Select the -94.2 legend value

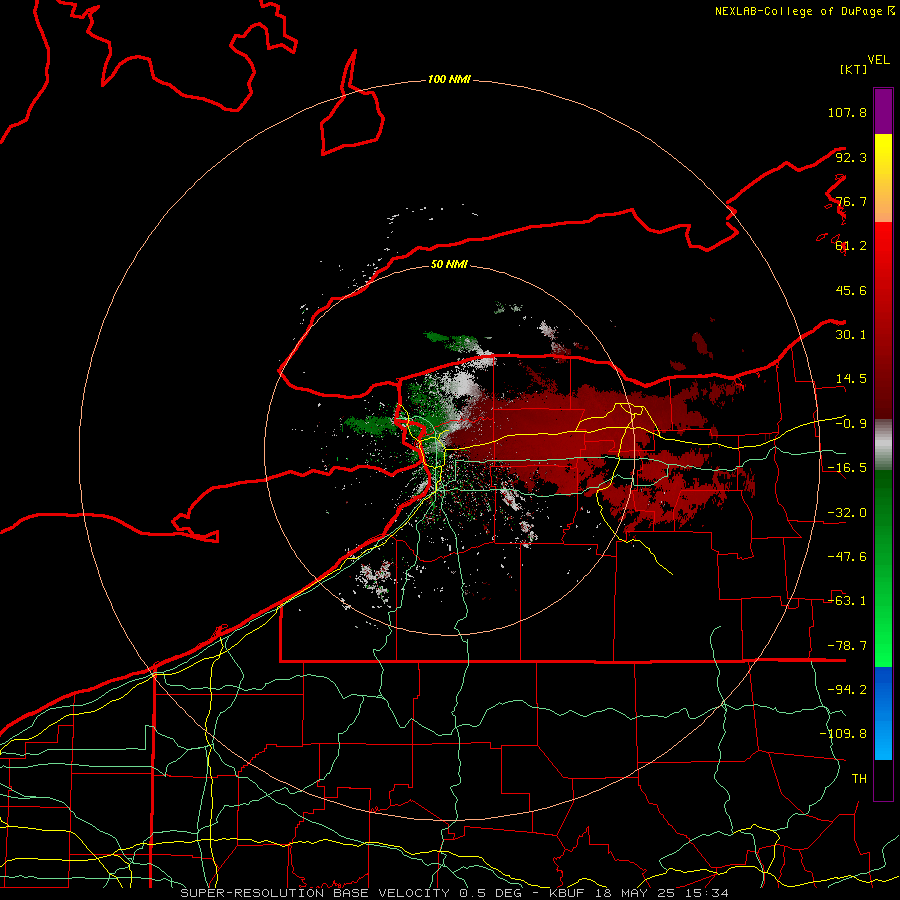coord(847,690)
